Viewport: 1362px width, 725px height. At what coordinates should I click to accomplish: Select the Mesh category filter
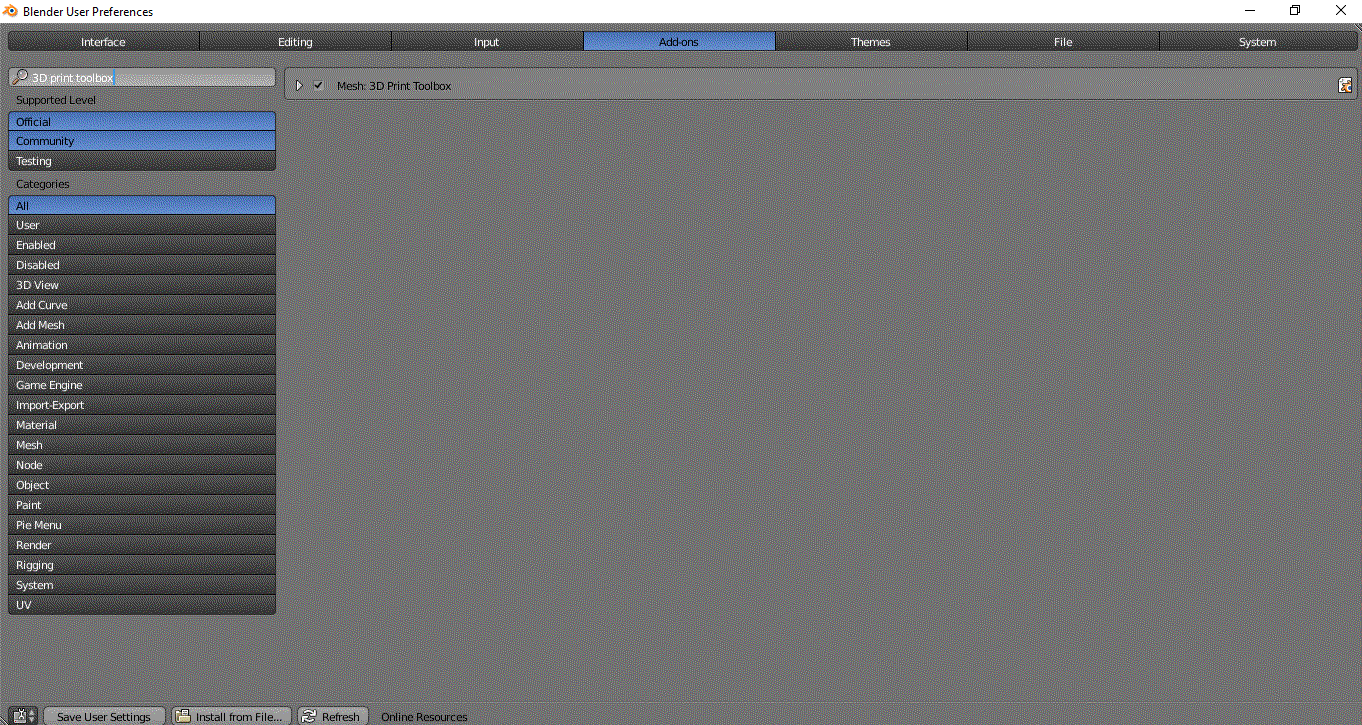point(142,445)
